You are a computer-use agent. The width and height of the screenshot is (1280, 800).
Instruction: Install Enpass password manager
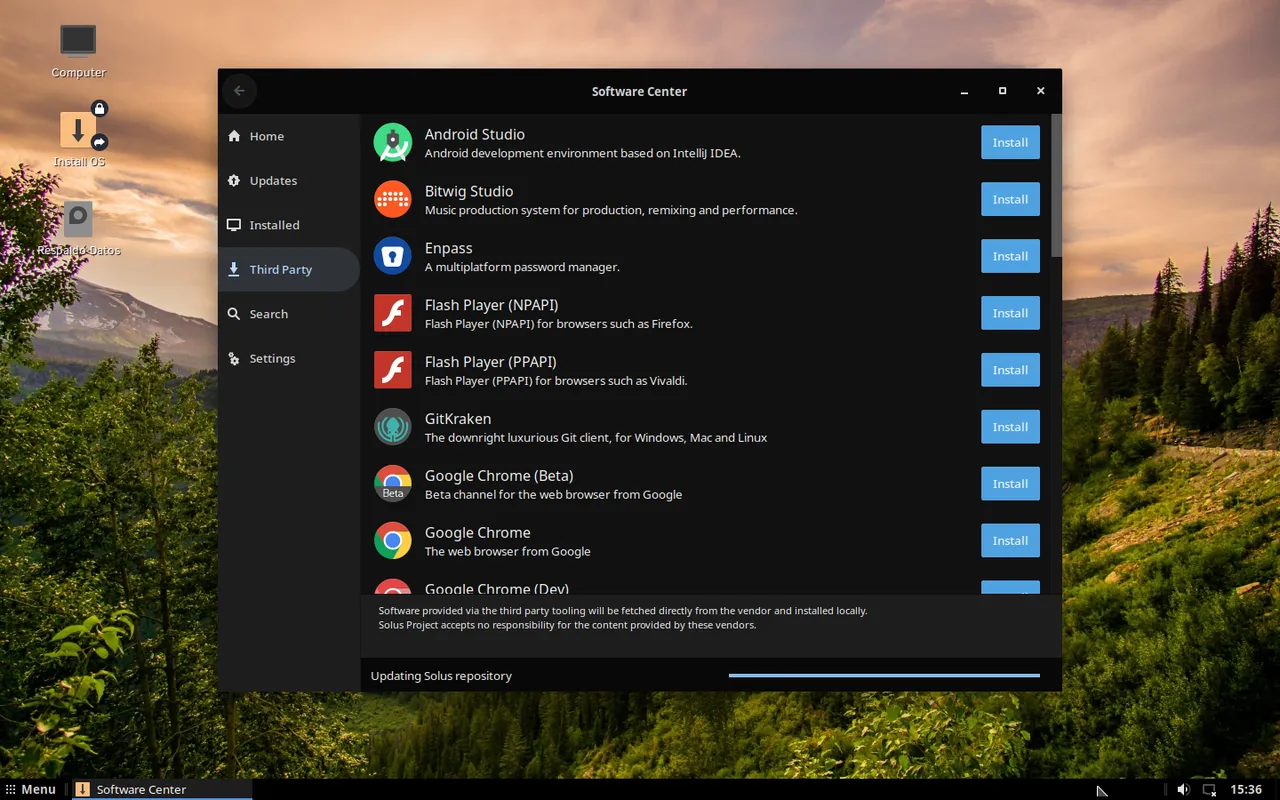tap(1010, 257)
